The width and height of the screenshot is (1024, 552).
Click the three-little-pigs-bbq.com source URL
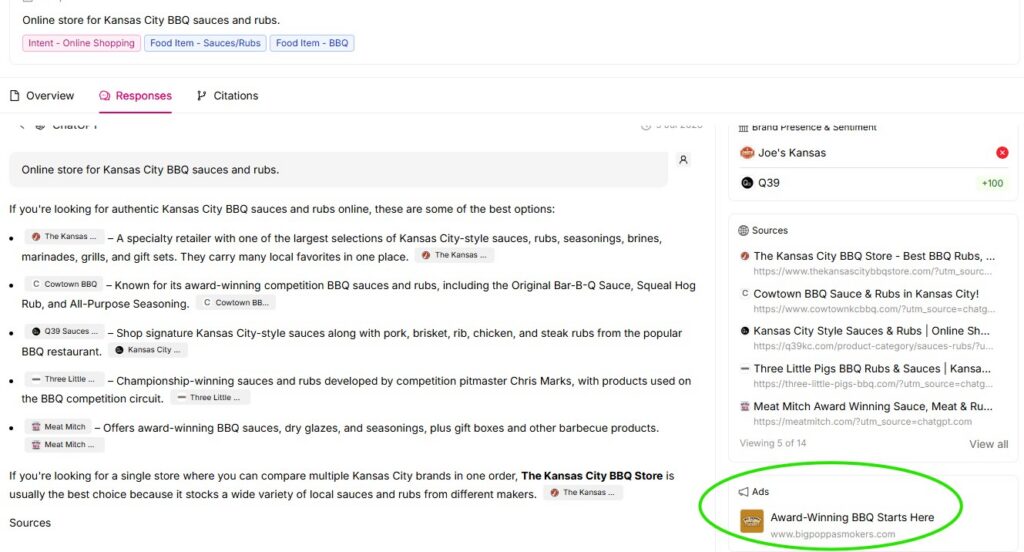pyautogui.click(x=872, y=384)
